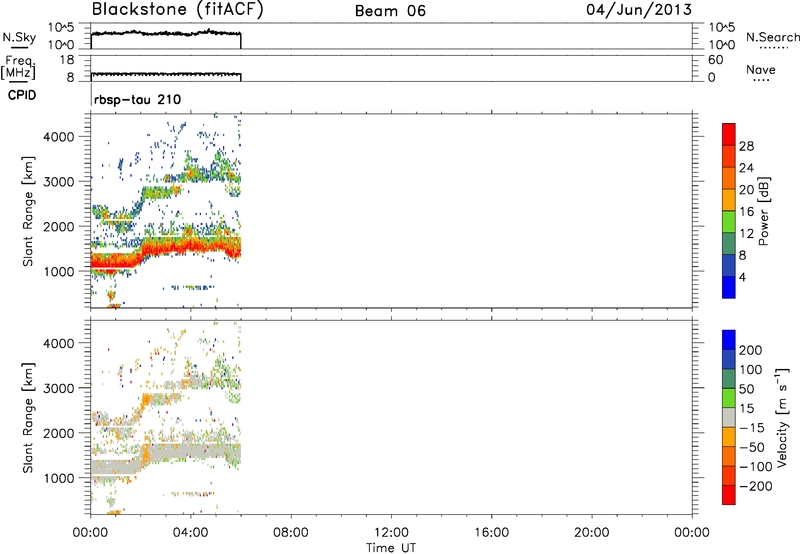Click the 04:00 time axis label
The width and height of the screenshot is (800, 554).
[190, 533]
